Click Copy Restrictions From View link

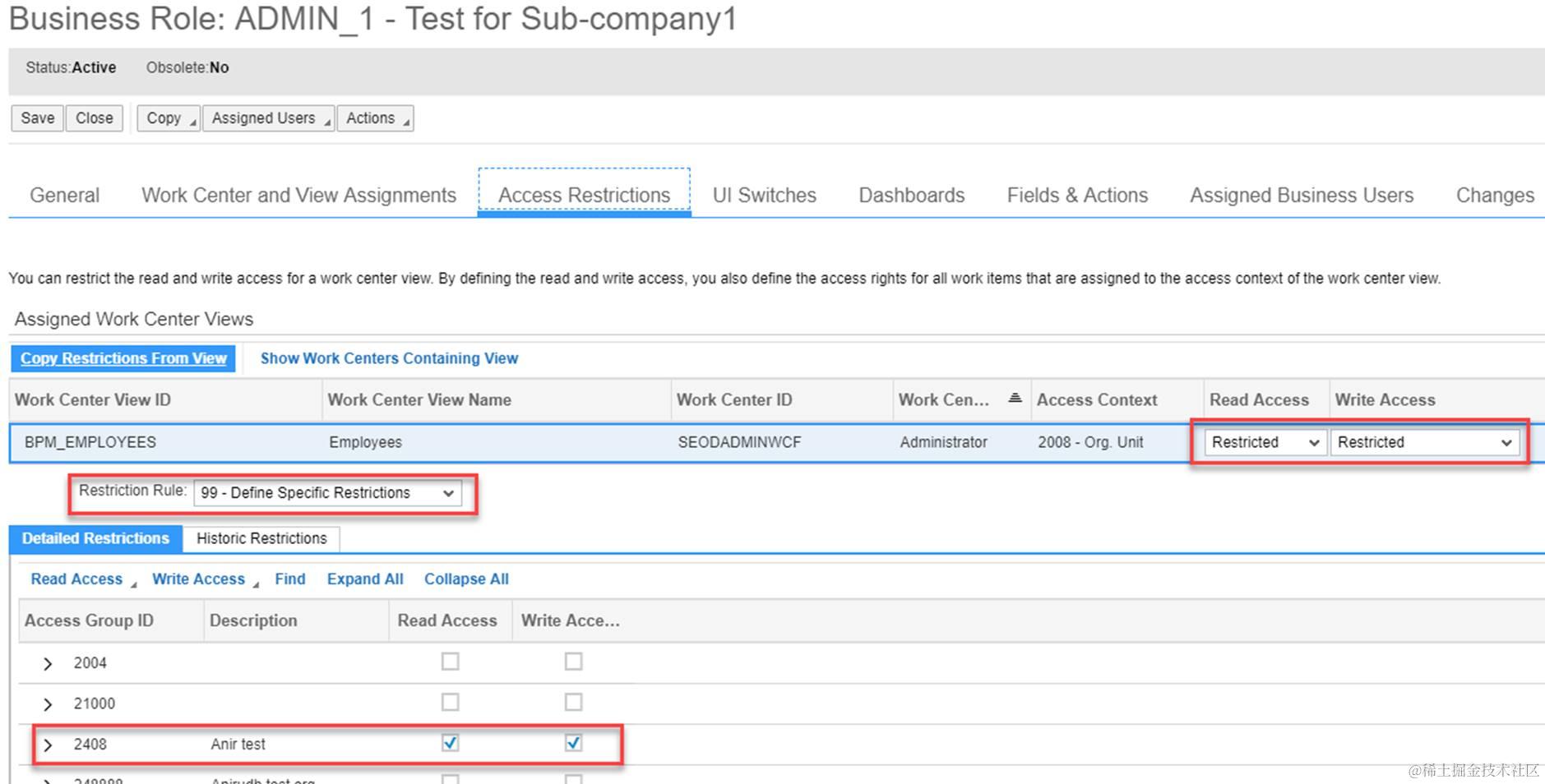(x=123, y=358)
